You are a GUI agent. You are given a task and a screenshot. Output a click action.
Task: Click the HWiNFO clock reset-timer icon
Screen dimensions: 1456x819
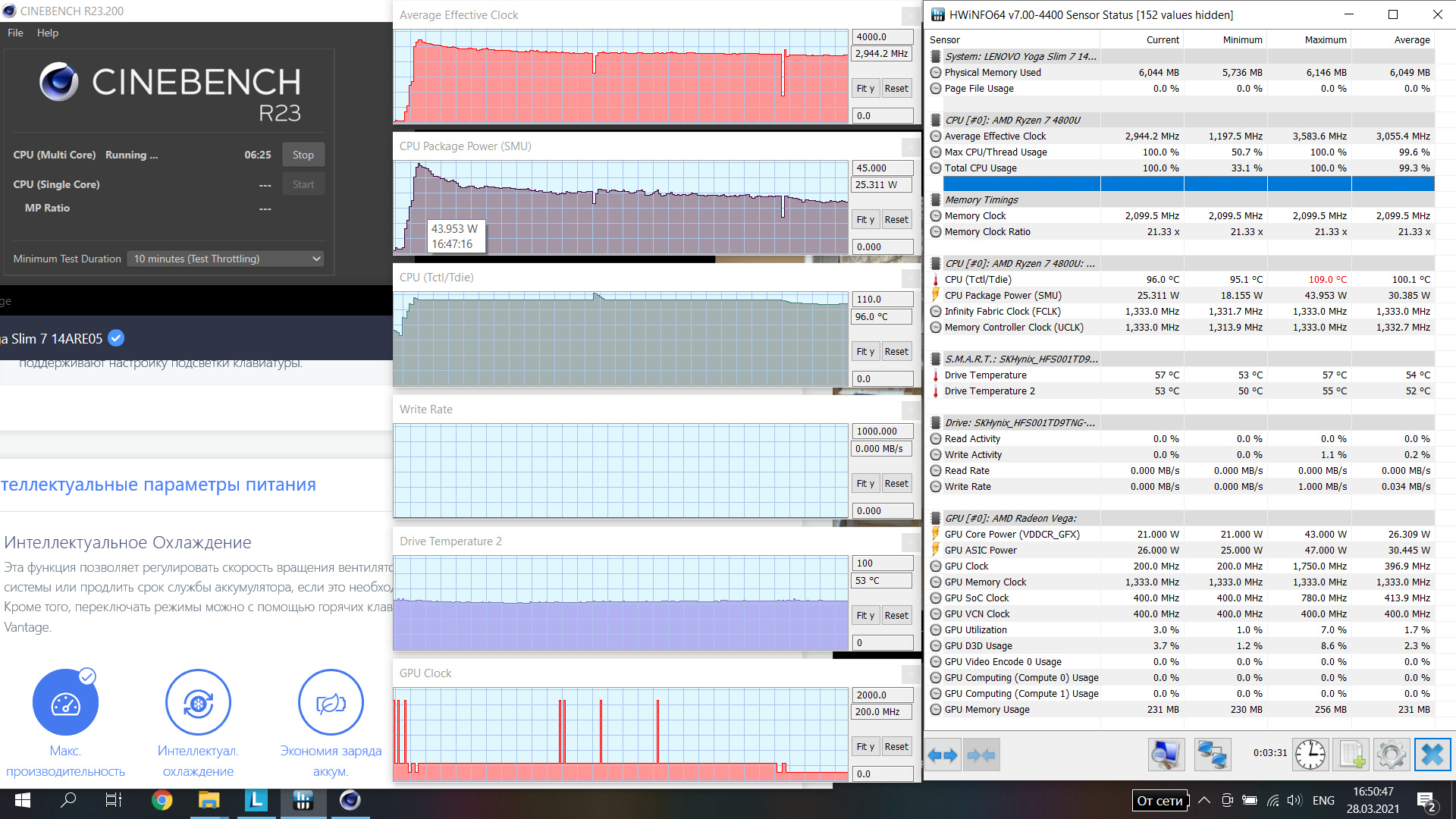pos(1310,755)
